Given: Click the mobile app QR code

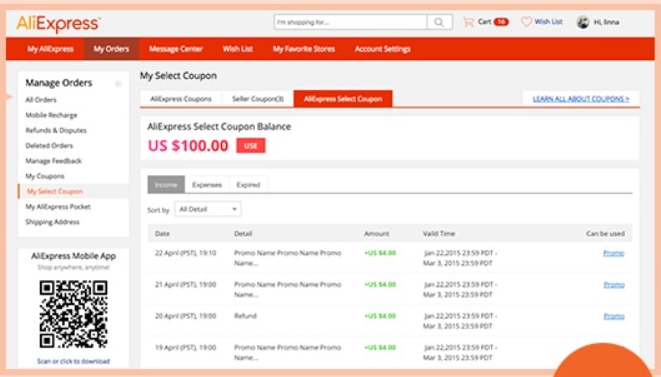Looking at the screenshot, I should coord(73,314).
